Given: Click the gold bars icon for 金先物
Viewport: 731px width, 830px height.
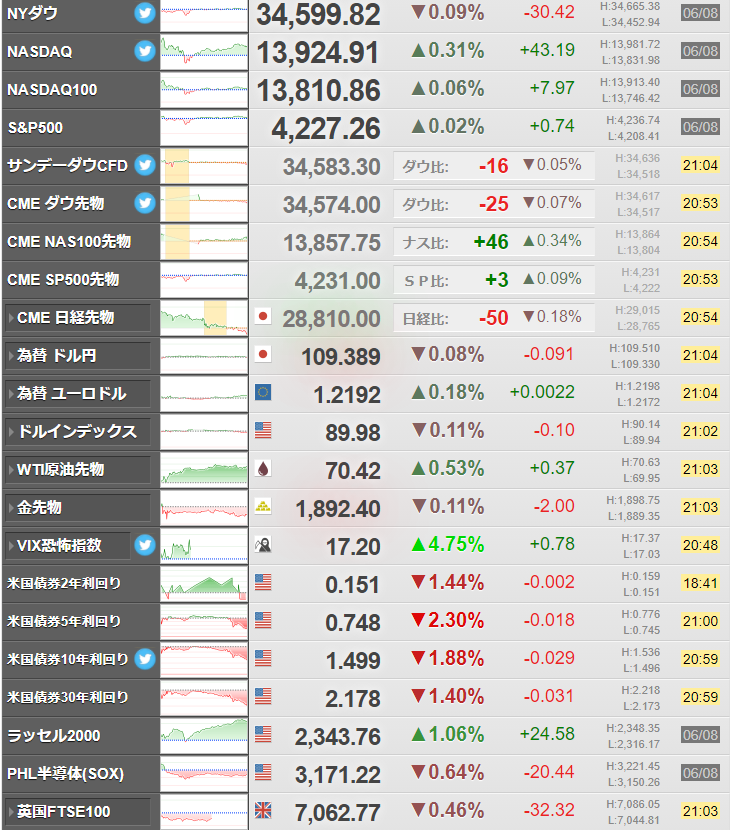Looking at the screenshot, I should [x=263, y=507].
